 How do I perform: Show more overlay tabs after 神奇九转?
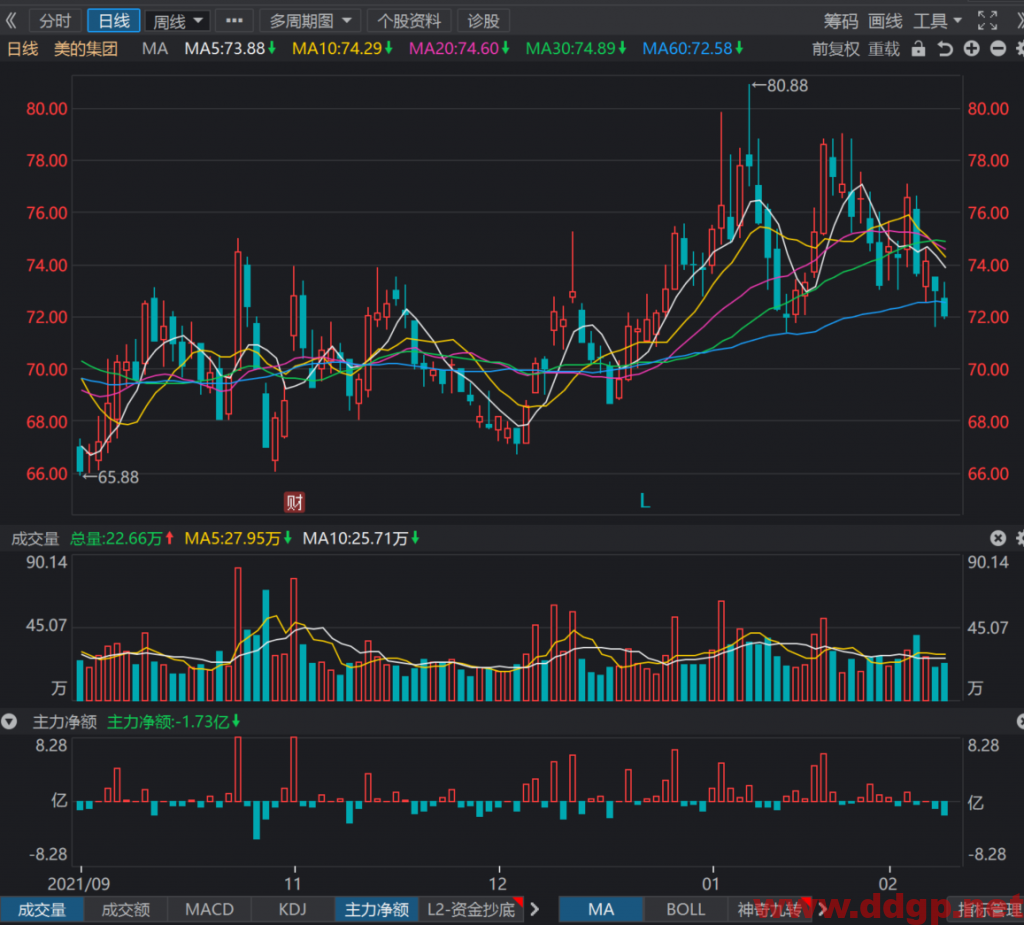tap(823, 909)
